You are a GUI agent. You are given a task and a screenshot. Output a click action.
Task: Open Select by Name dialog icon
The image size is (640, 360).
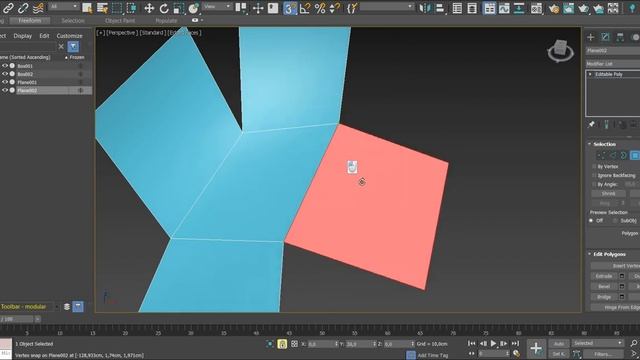click(102, 8)
